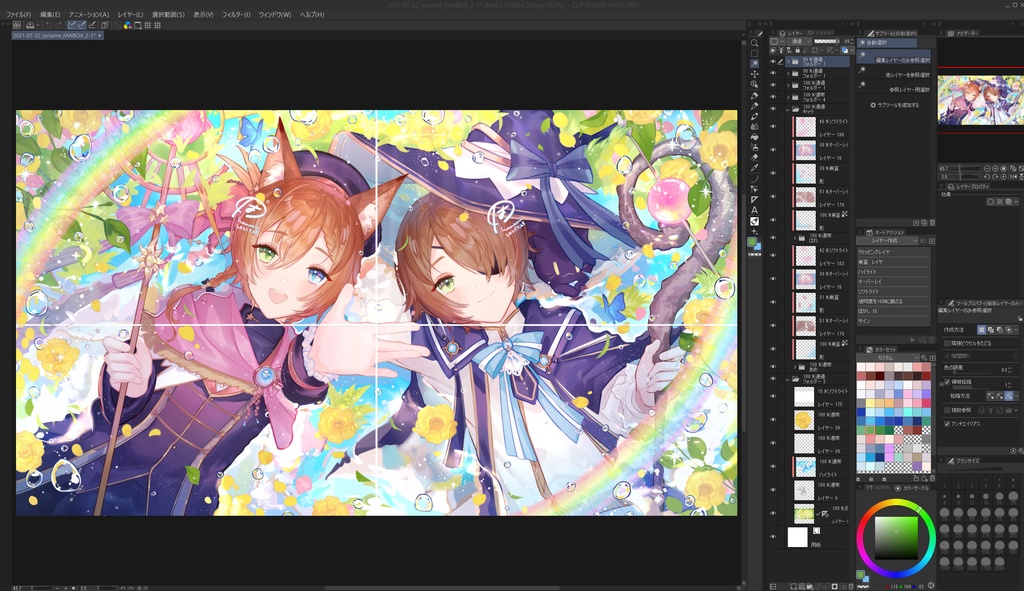1024x591 pixels.
Task: Select the rectangular selection marquee tool
Action: click(754, 54)
